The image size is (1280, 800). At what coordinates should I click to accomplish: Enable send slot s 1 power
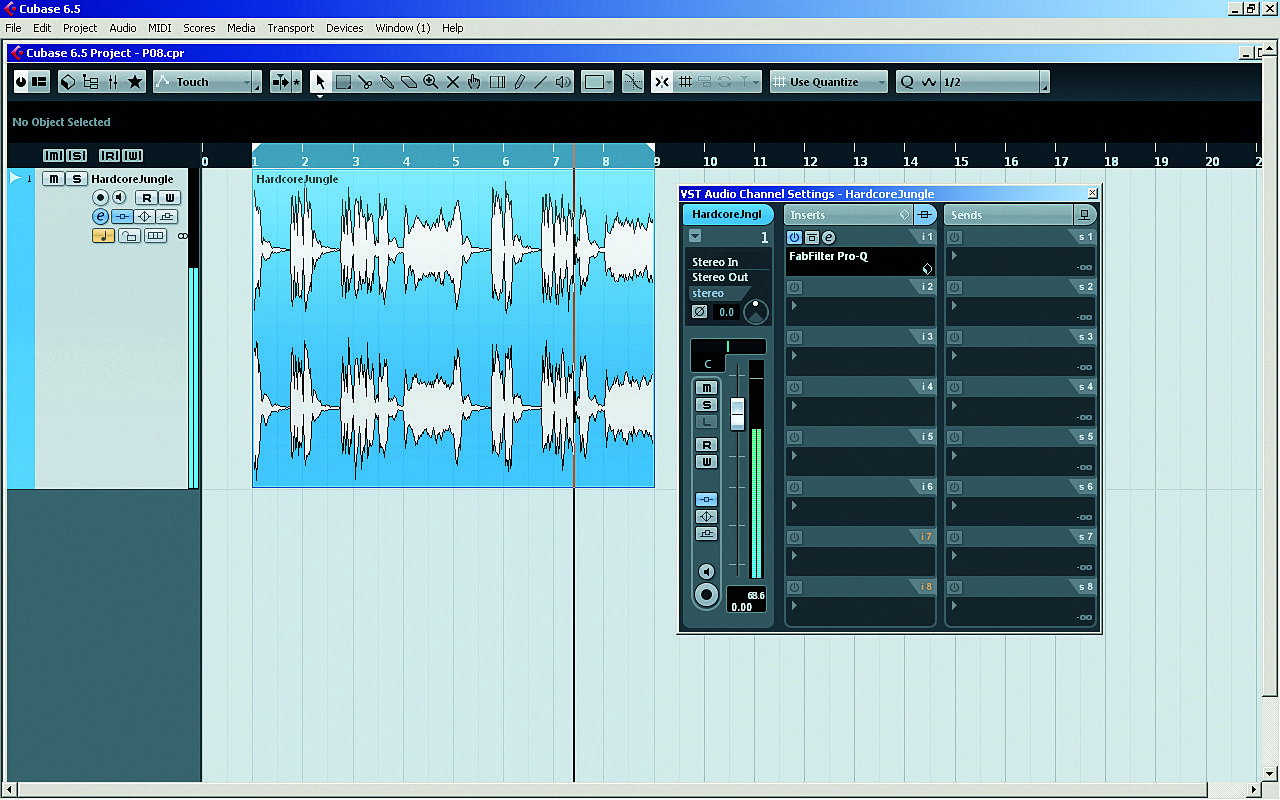[x=954, y=237]
